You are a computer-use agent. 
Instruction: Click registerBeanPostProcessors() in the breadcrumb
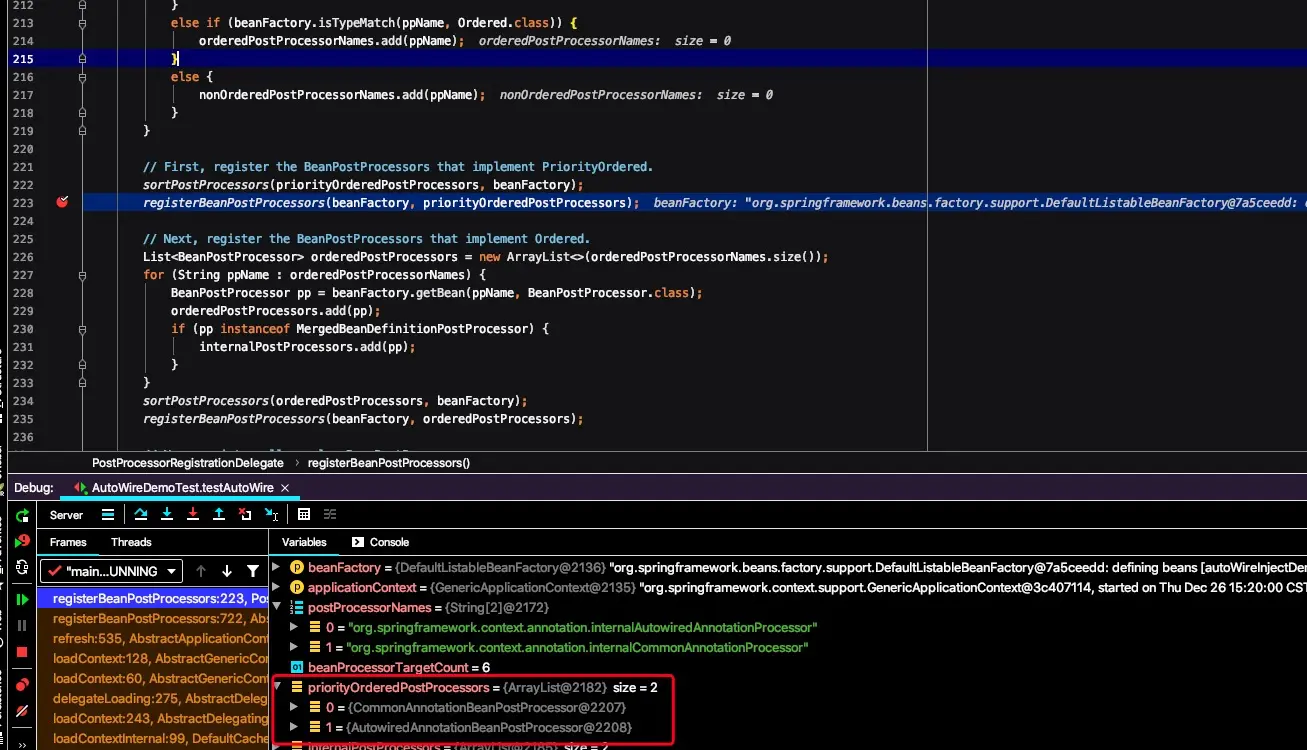coord(389,463)
